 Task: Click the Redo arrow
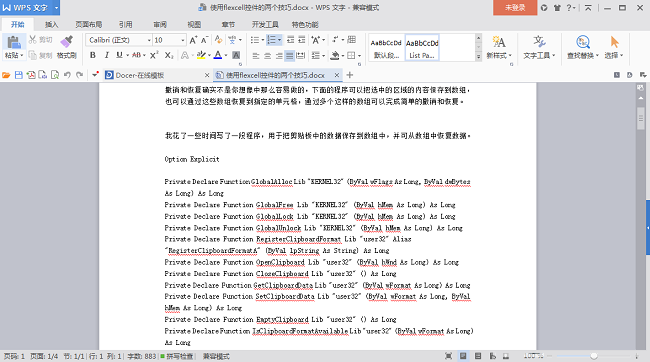point(79,75)
